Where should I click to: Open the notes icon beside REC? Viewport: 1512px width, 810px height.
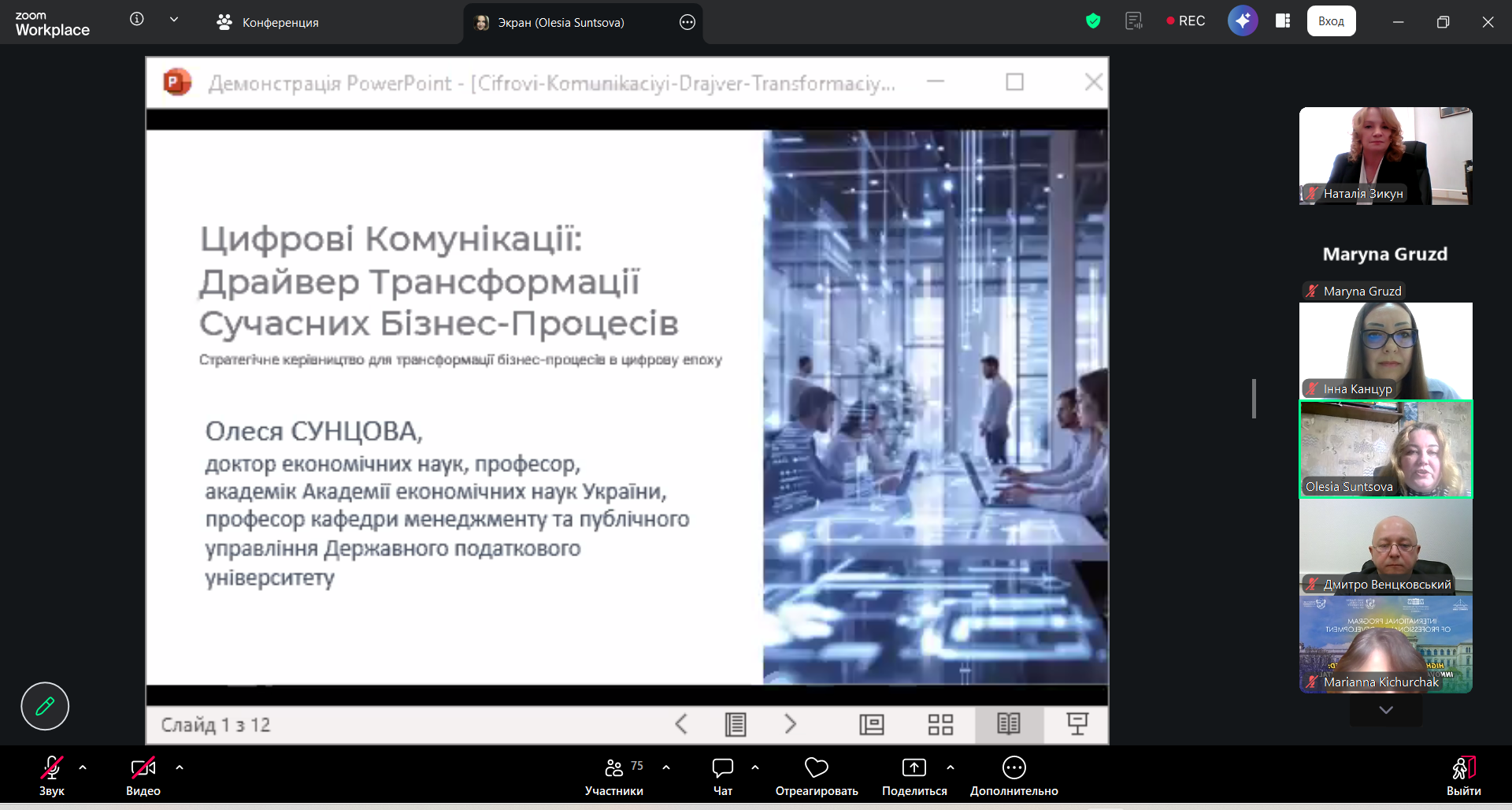coord(1133,21)
